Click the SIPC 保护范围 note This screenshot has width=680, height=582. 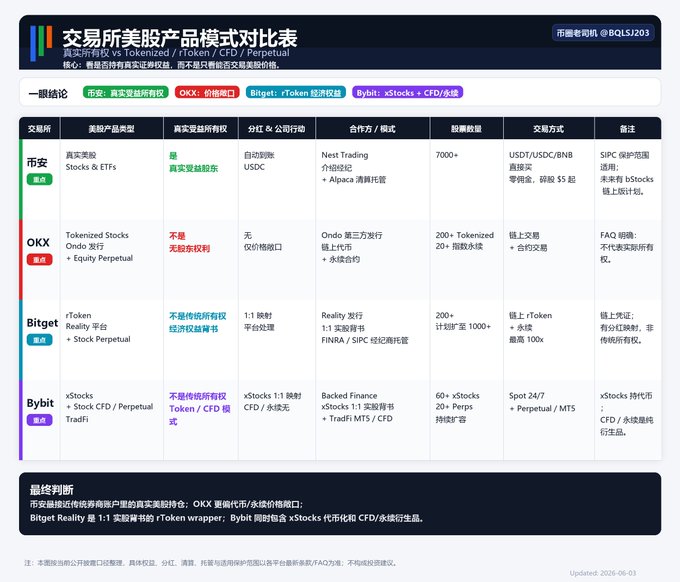click(x=624, y=155)
